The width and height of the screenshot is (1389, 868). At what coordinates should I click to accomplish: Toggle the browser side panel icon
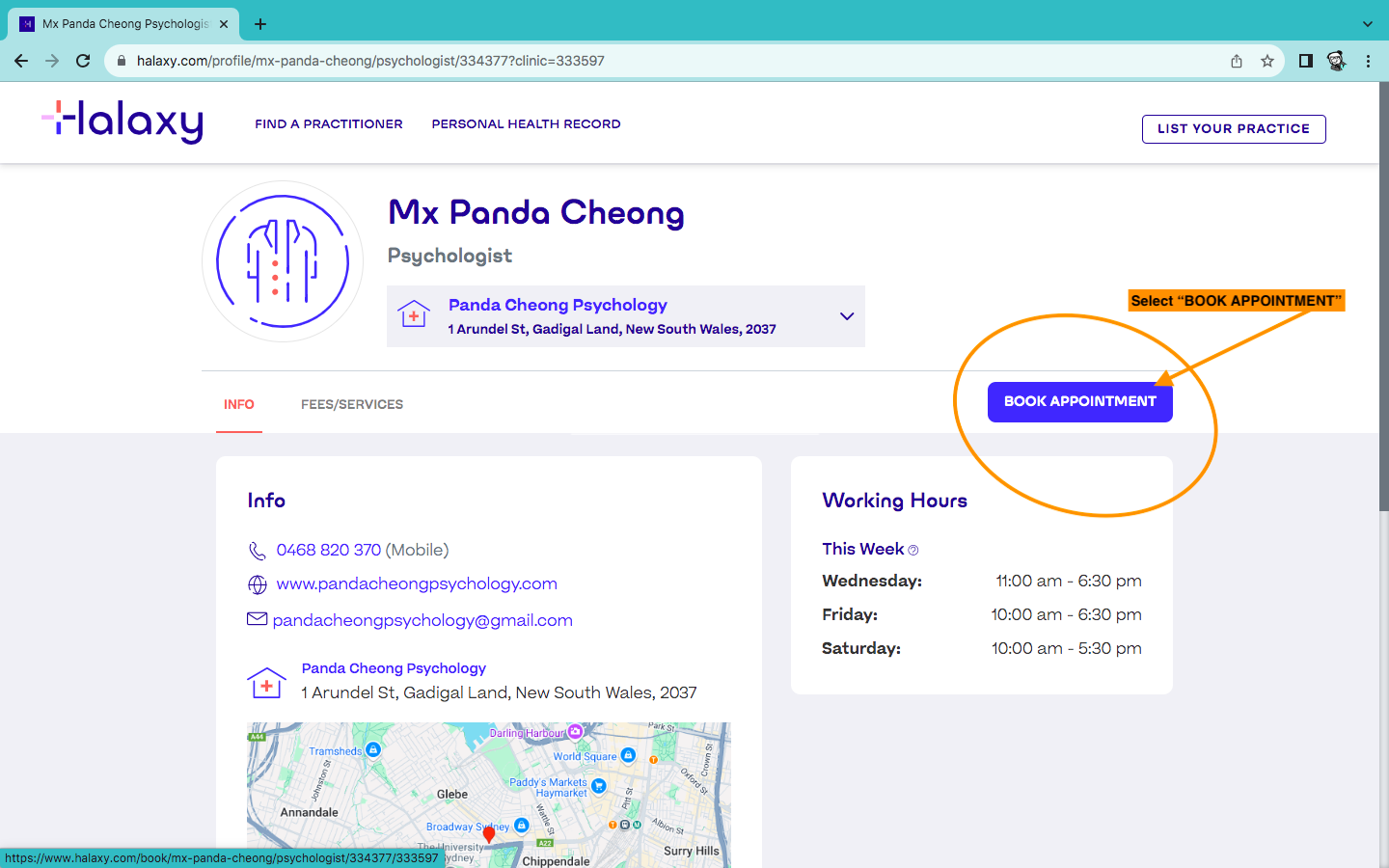[1305, 61]
